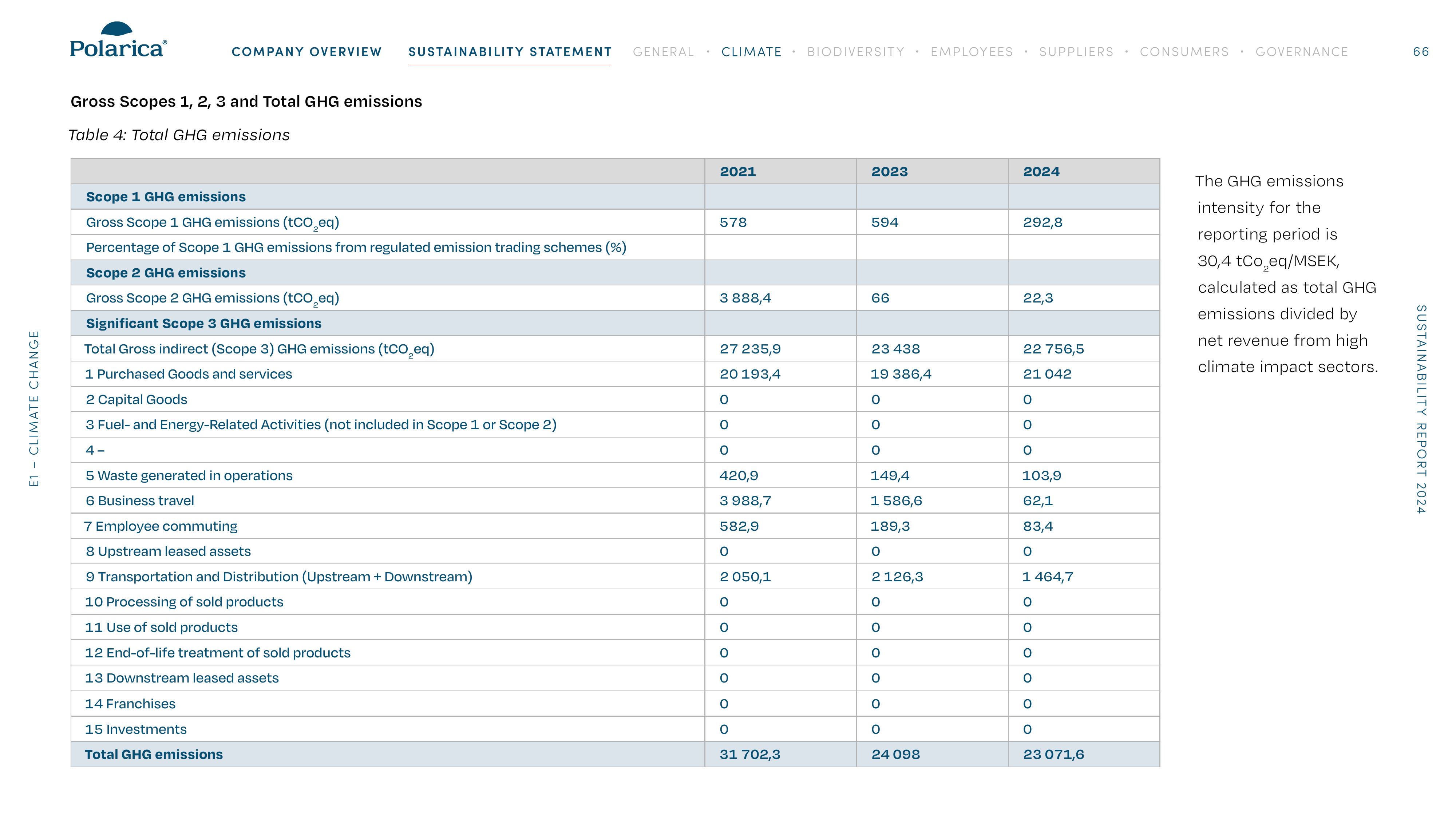The height and width of the screenshot is (819, 1456).
Task: Select '3 Fuel- and Energy-Related Activities' label
Action: [321, 425]
